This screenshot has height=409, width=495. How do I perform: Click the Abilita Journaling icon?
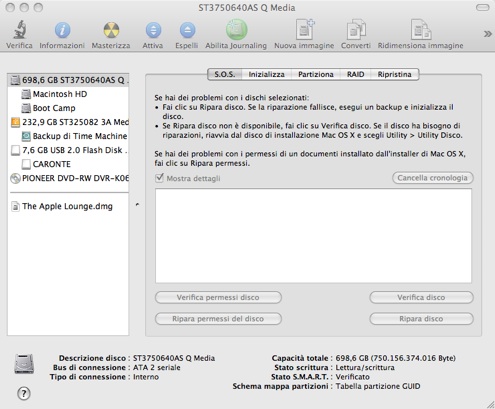[x=236, y=29]
